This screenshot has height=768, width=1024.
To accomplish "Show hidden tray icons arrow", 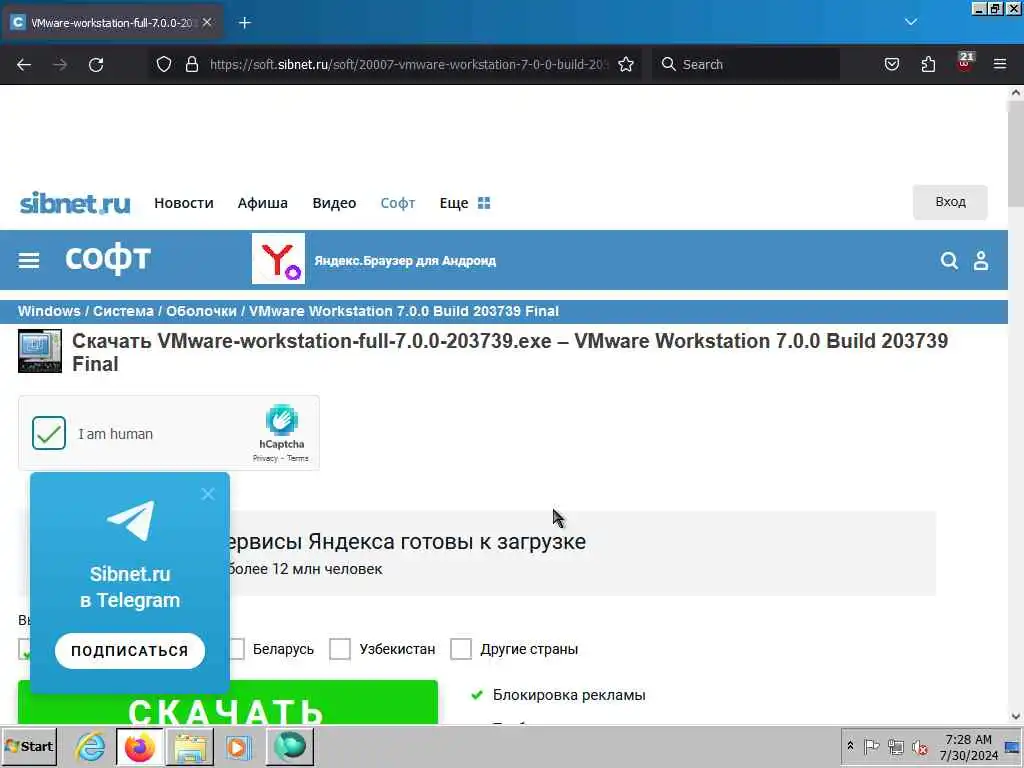I will tap(850, 746).
